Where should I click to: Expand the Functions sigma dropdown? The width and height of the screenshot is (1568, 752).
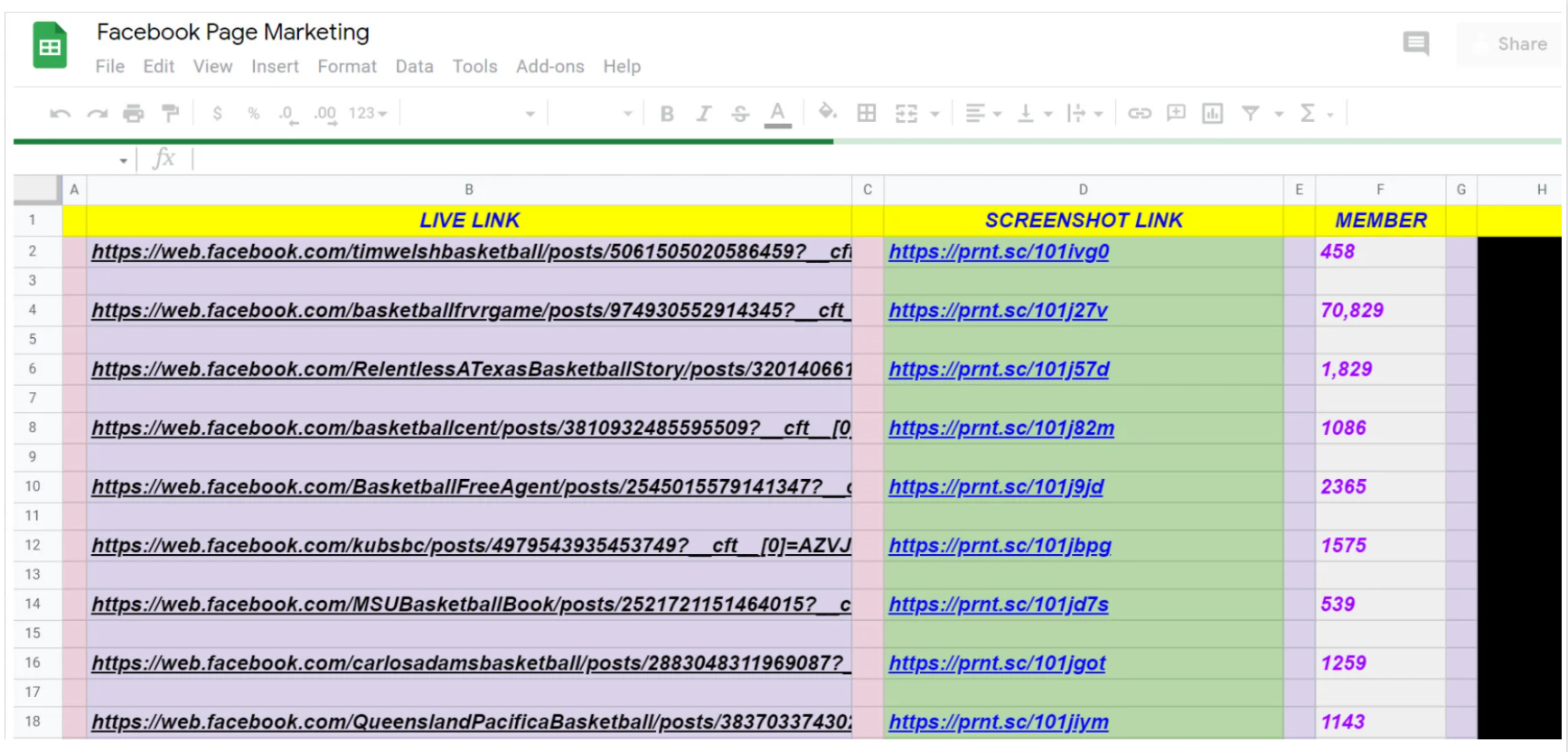[x=1316, y=114]
